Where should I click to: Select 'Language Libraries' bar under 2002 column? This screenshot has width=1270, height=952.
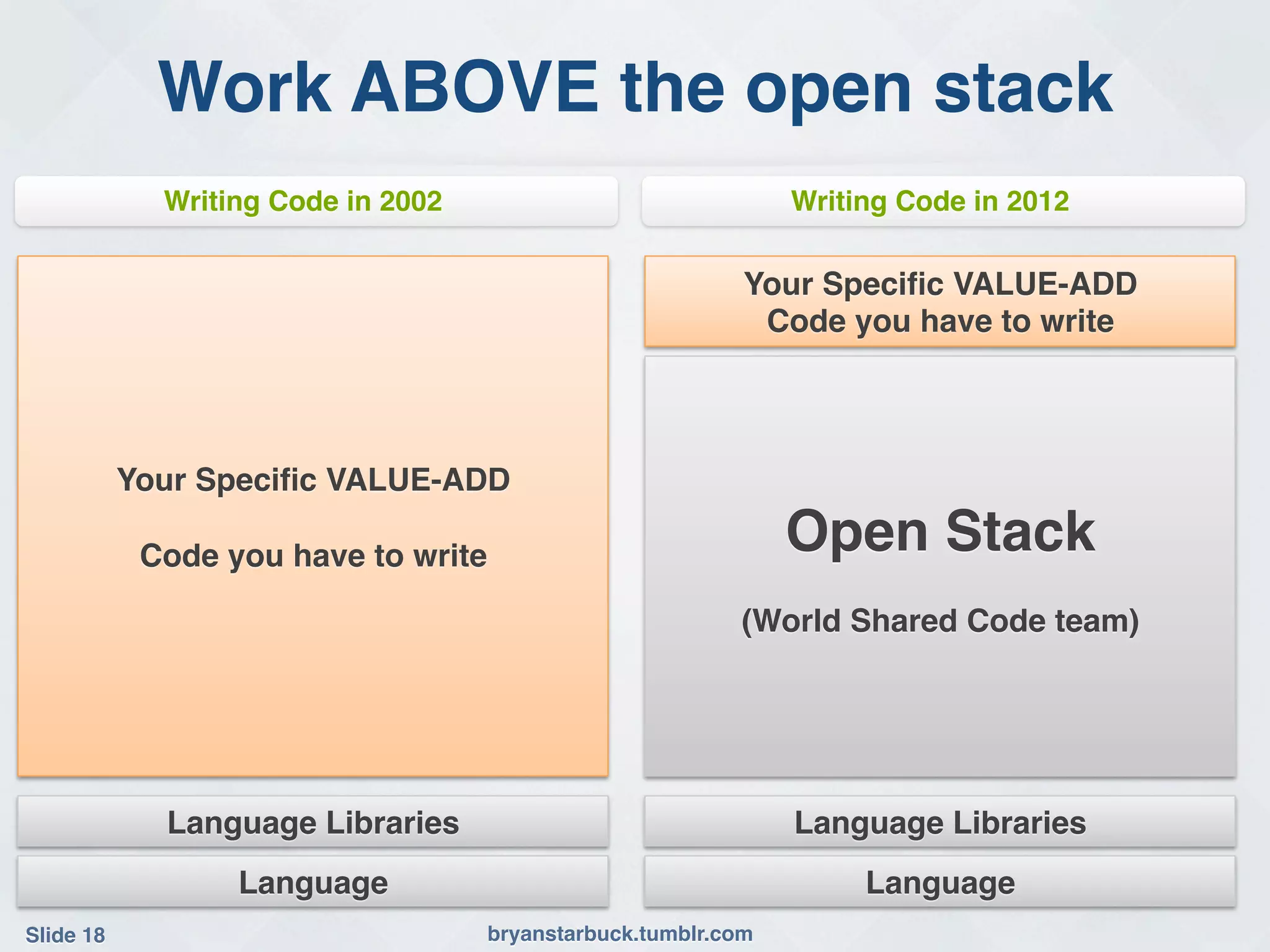[313, 822]
